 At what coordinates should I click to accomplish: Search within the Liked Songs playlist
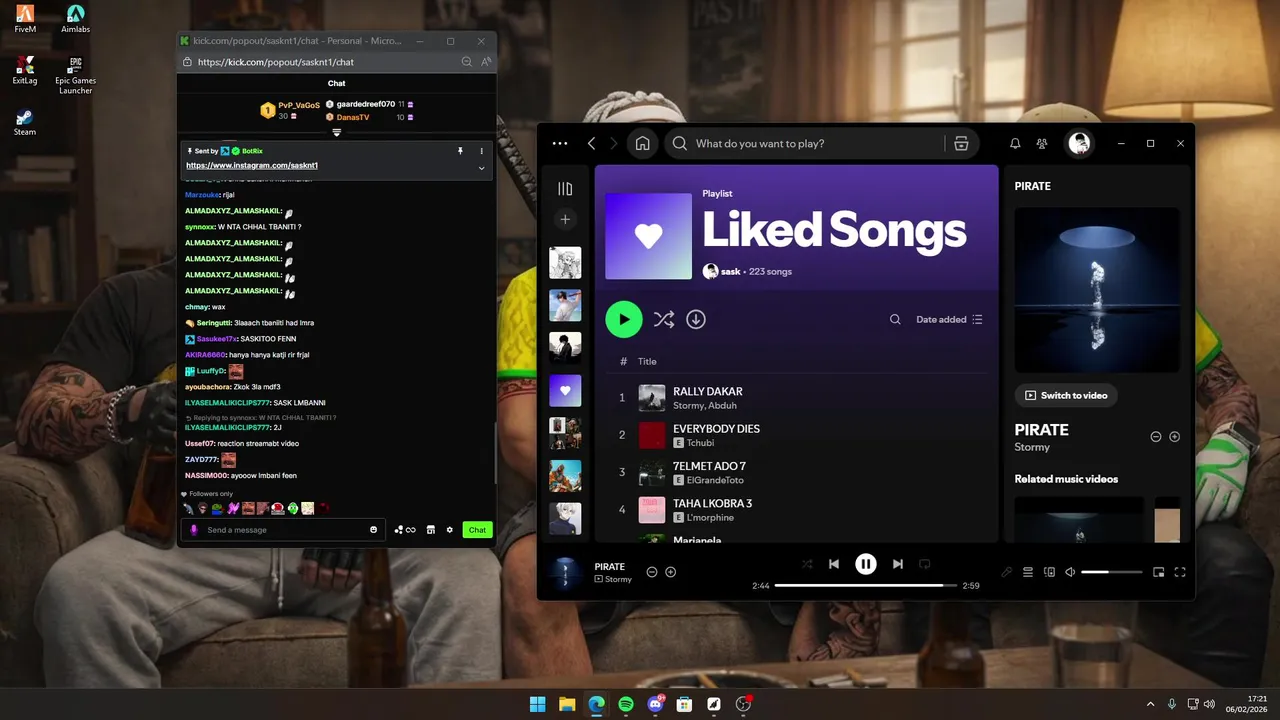pos(895,320)
